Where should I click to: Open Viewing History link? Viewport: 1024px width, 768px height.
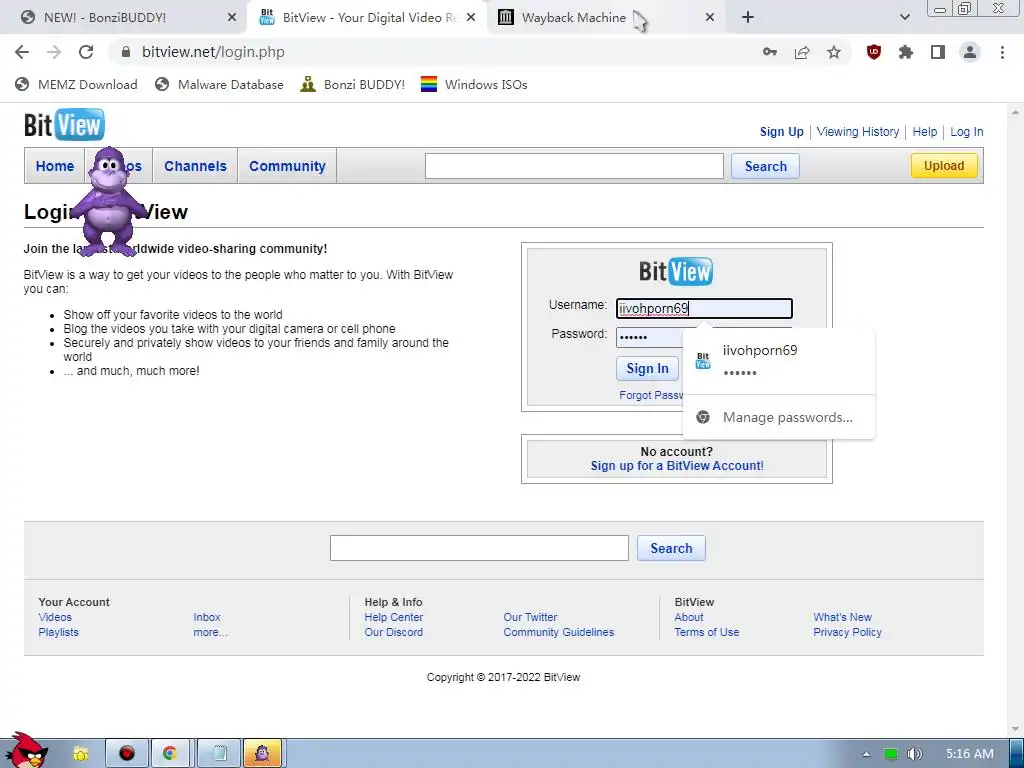[857, 131]
